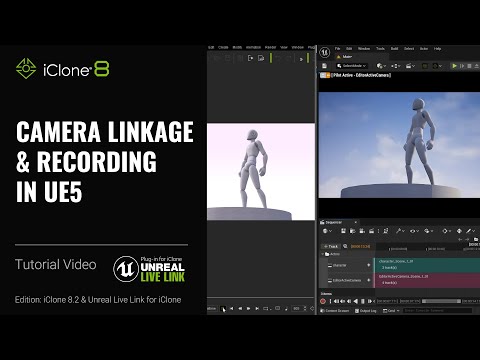Screen dimensions: 480x360
Task: Open the Build menu in Unreal Editor
Action: 394,49
